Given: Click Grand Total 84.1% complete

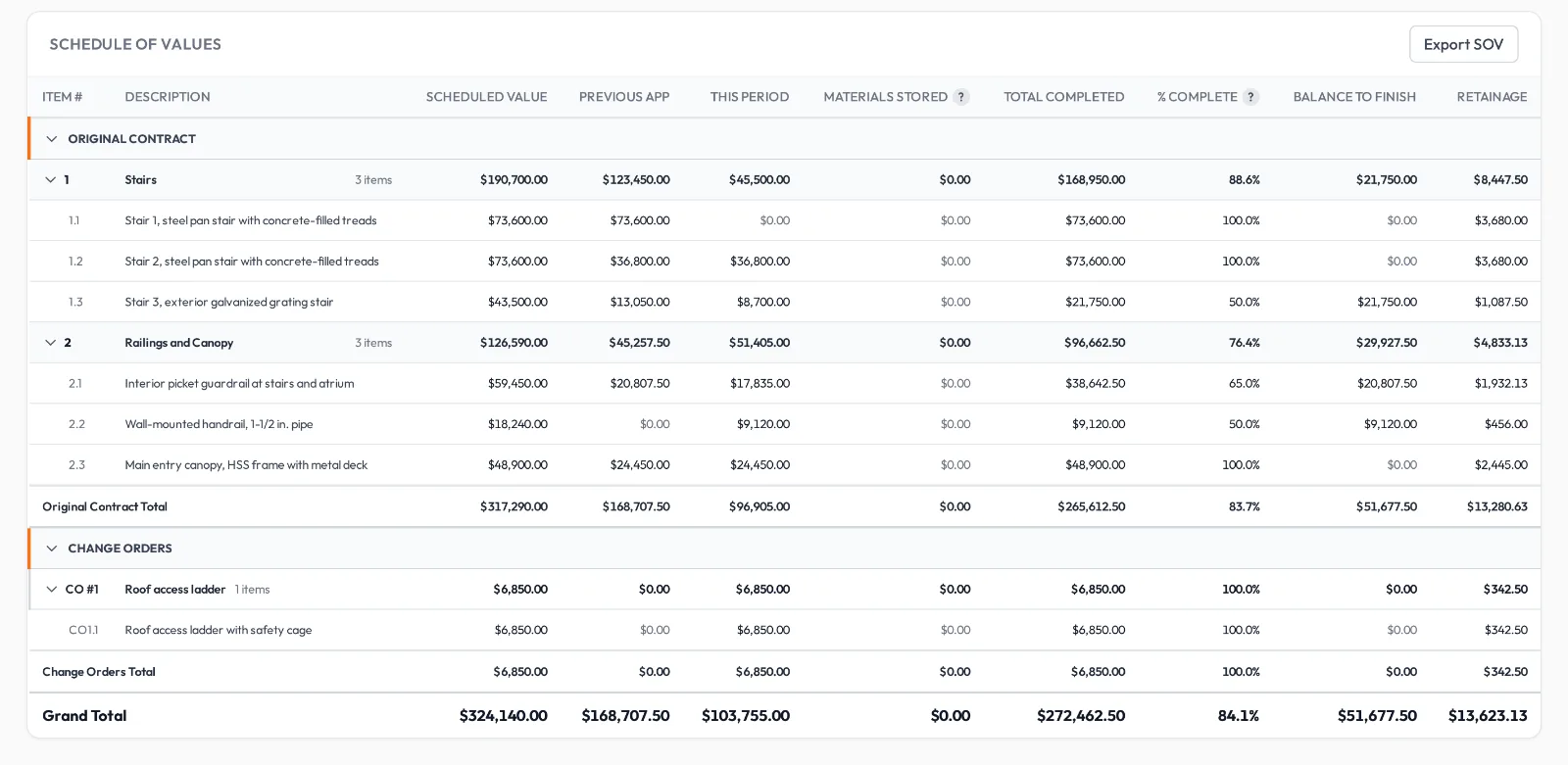Looking at the screenshot, I should tap(1239, 716).
